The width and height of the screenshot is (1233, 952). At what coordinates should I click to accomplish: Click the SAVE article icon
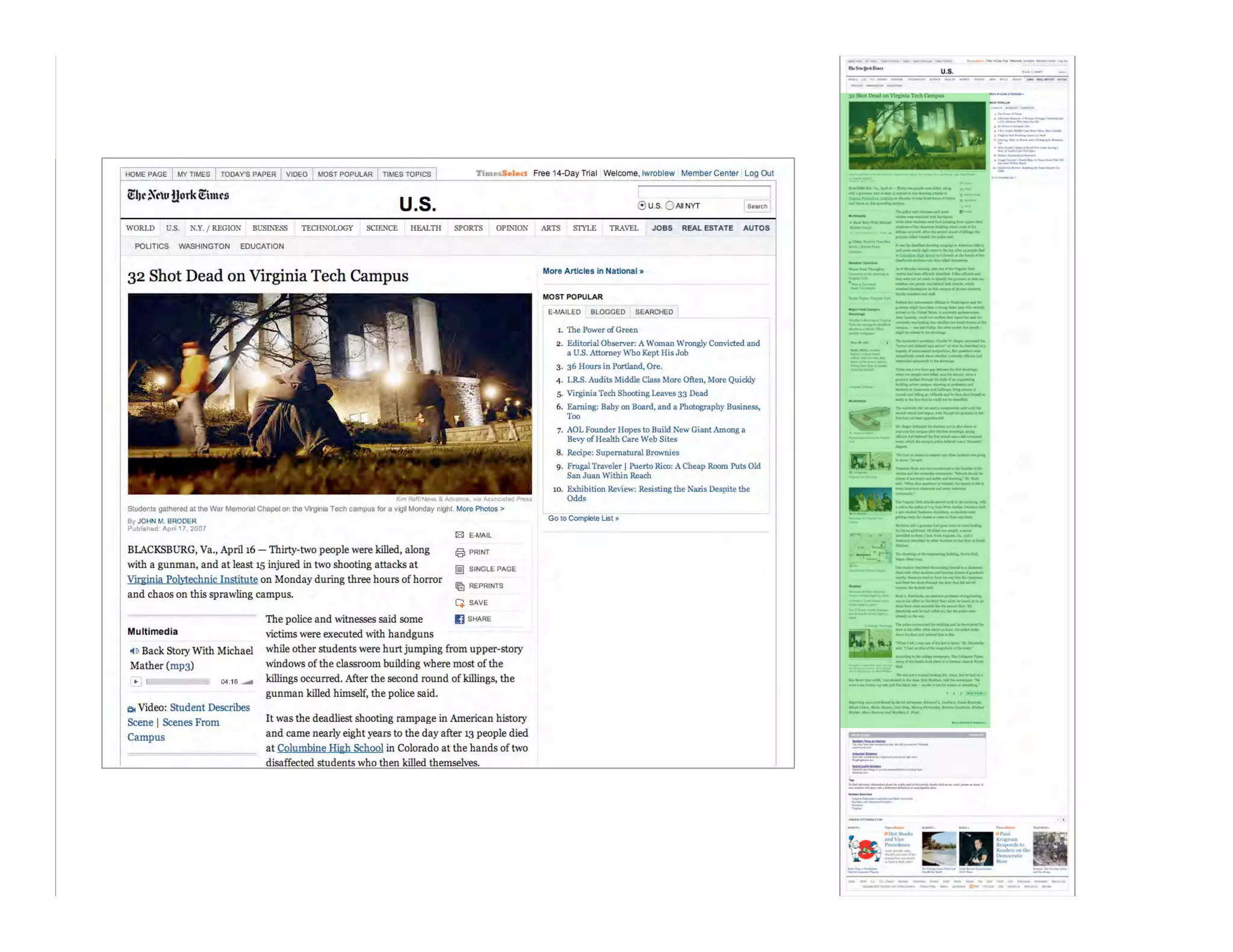[460, 603]
